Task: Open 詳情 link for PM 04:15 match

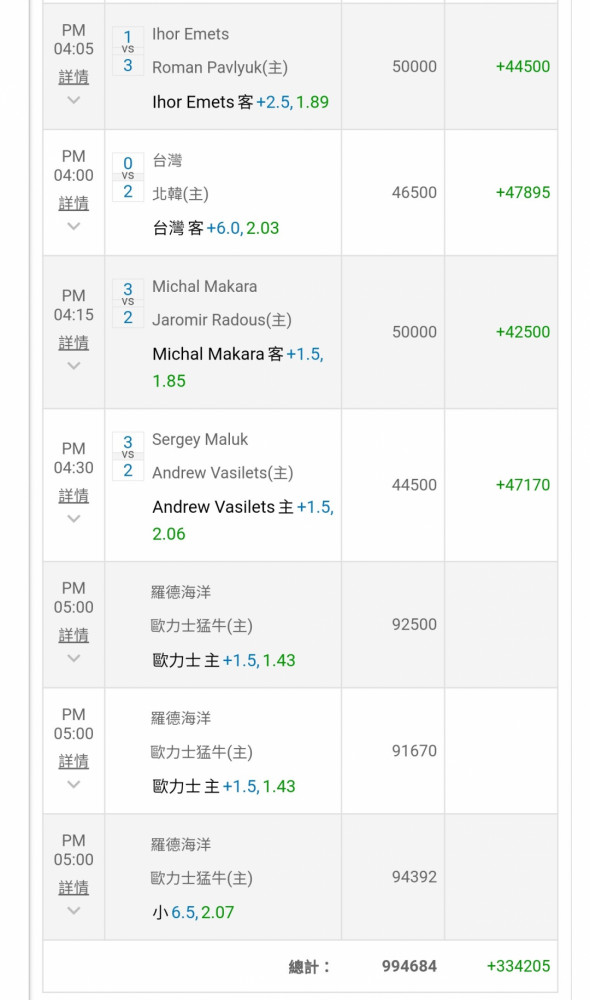Action: pos(73,343)
